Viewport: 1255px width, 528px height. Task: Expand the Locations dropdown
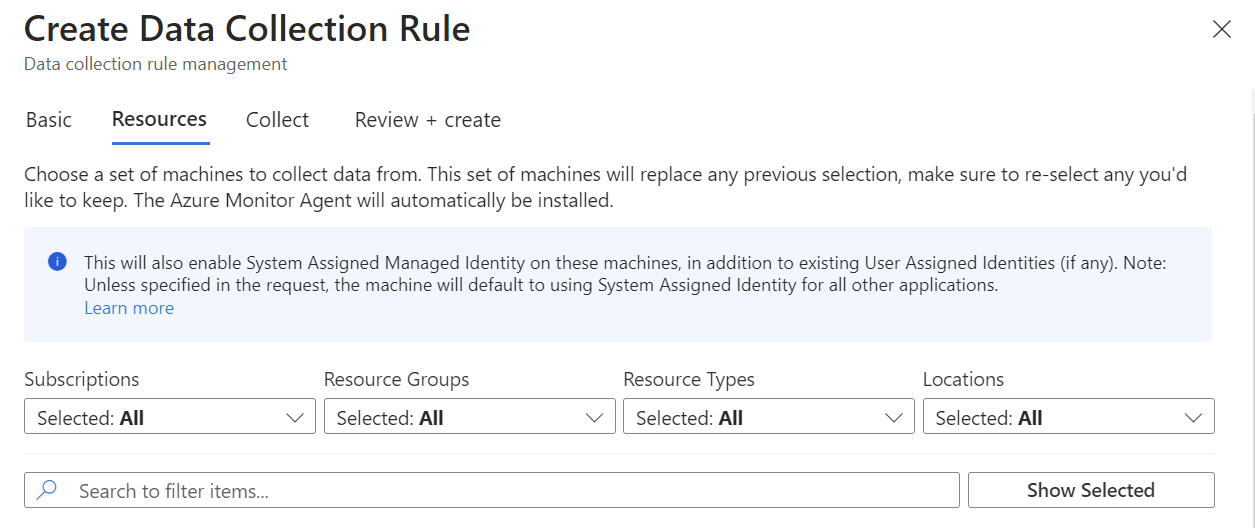coord(1059,417)
